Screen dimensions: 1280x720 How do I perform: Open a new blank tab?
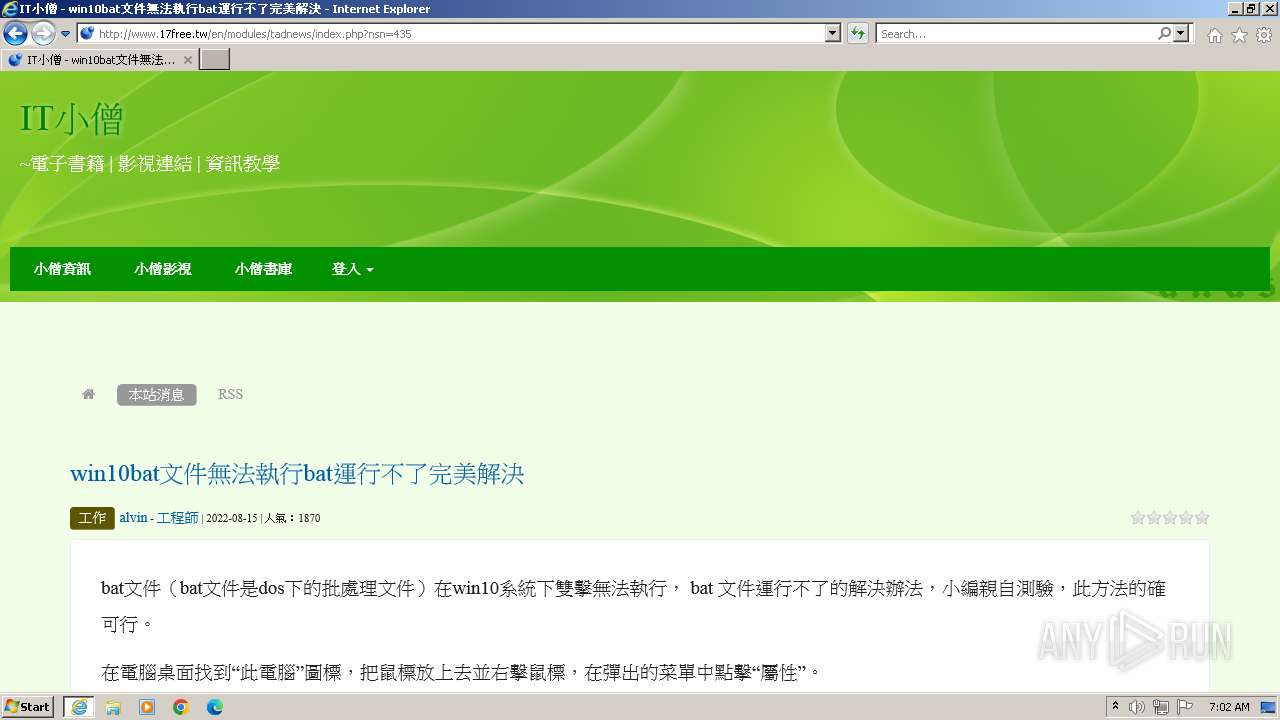(215, 60)
